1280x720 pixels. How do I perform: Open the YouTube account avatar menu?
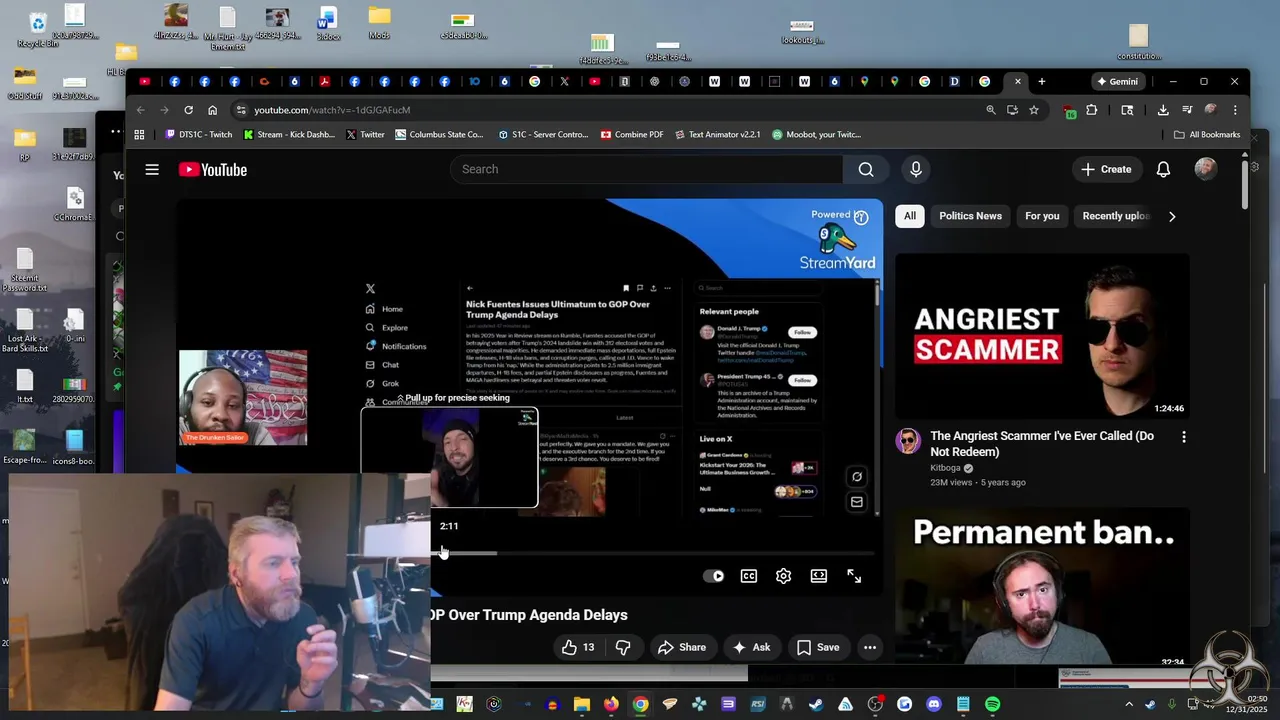1206,169
